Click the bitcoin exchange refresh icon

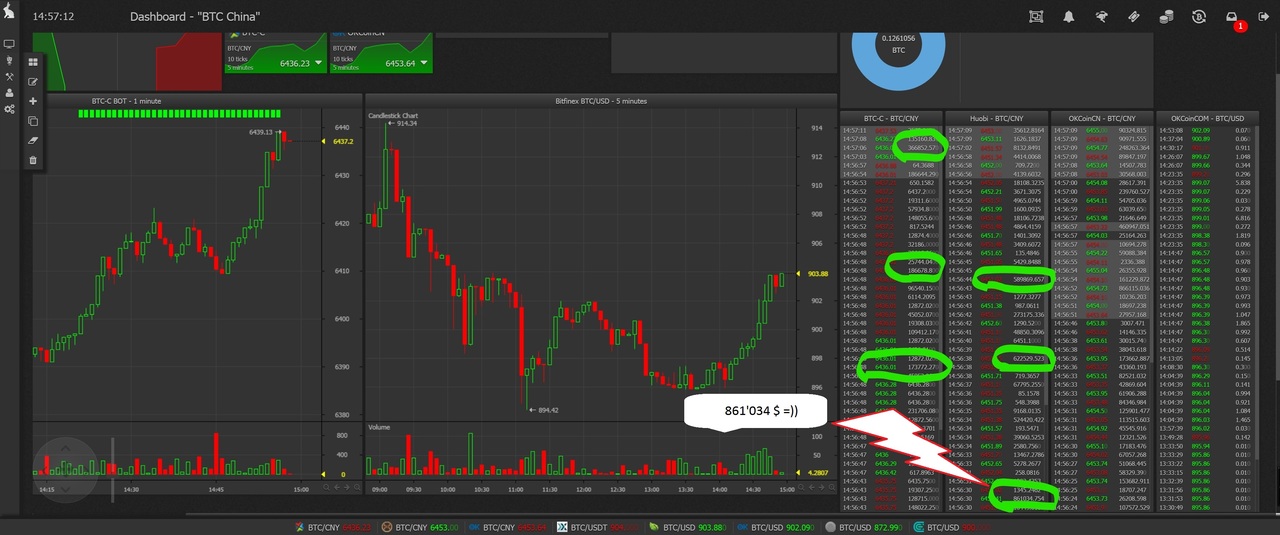click(1199, 17)
